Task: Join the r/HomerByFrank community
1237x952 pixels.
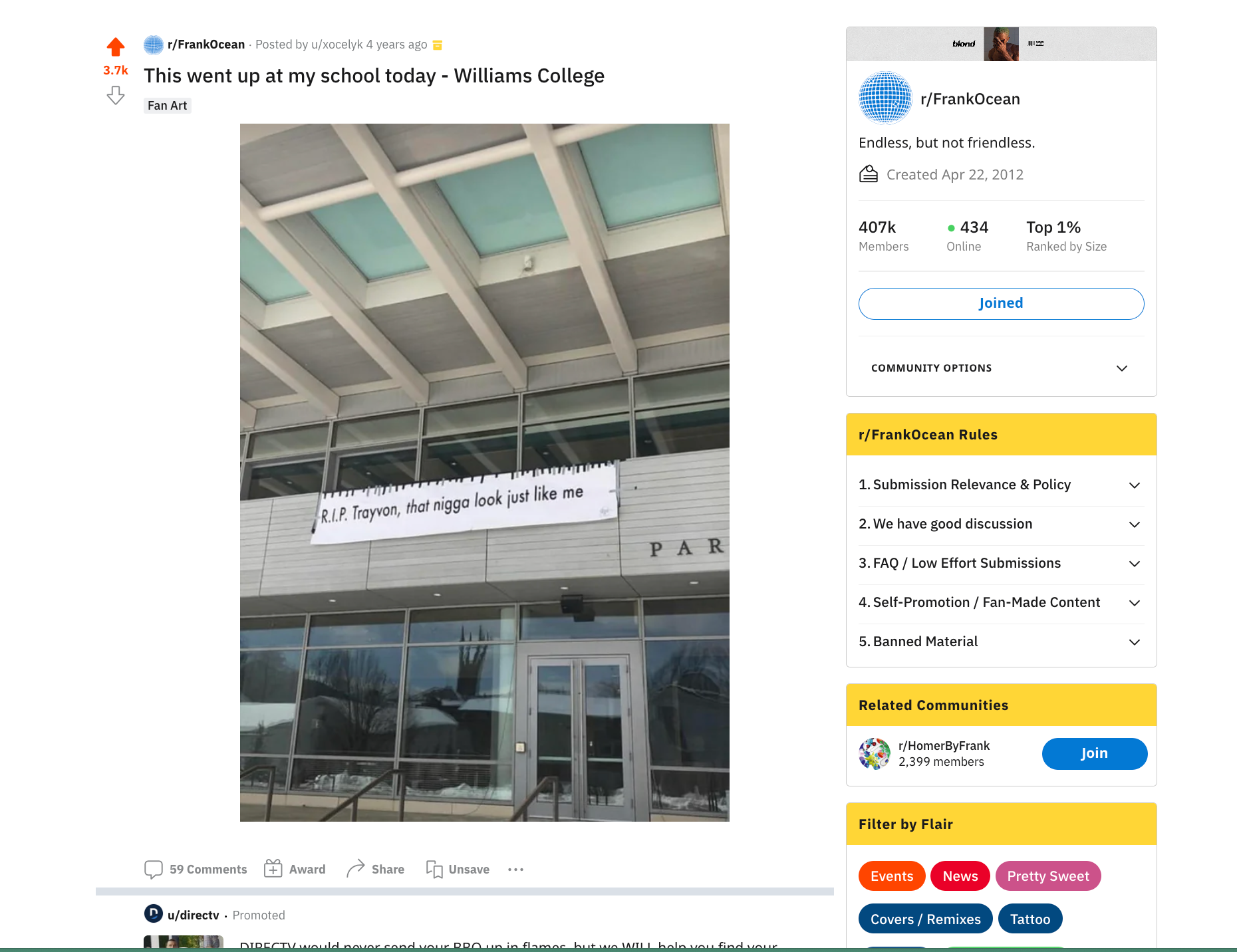Action: (x=1094, y=754)
